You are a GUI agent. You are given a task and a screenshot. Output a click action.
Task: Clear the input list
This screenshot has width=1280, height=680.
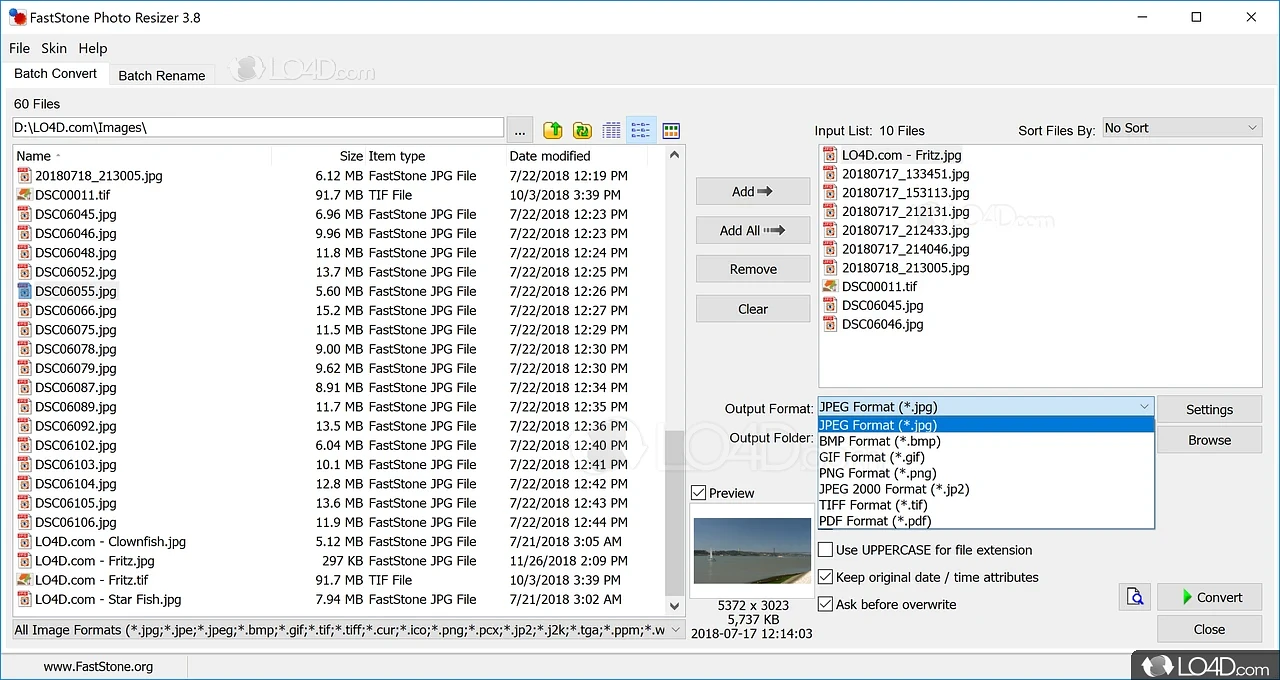click(753, 309)
